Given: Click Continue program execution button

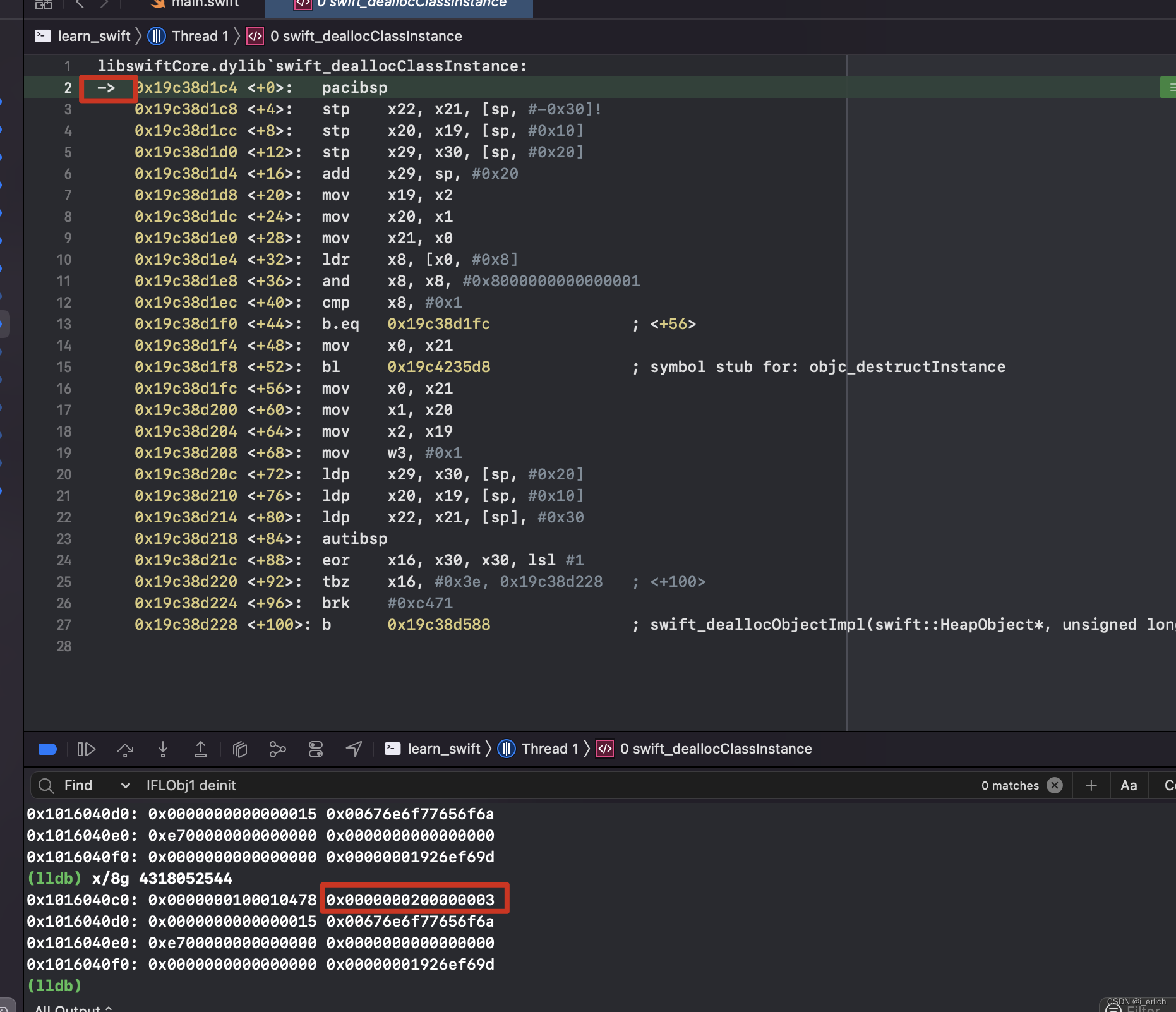Looking at the screenshot, I should 86,749.
